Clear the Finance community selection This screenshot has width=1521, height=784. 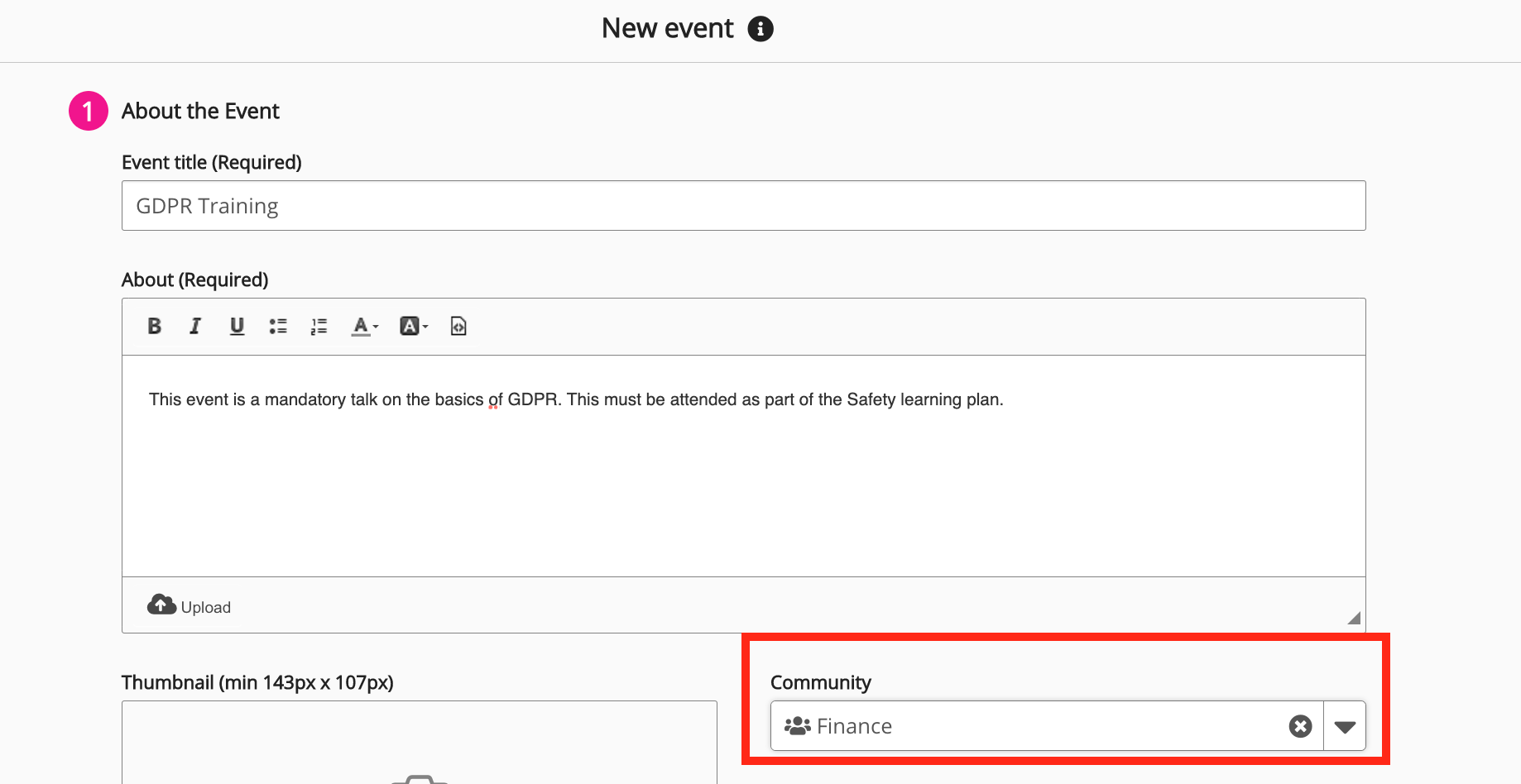pos(1300,727)
